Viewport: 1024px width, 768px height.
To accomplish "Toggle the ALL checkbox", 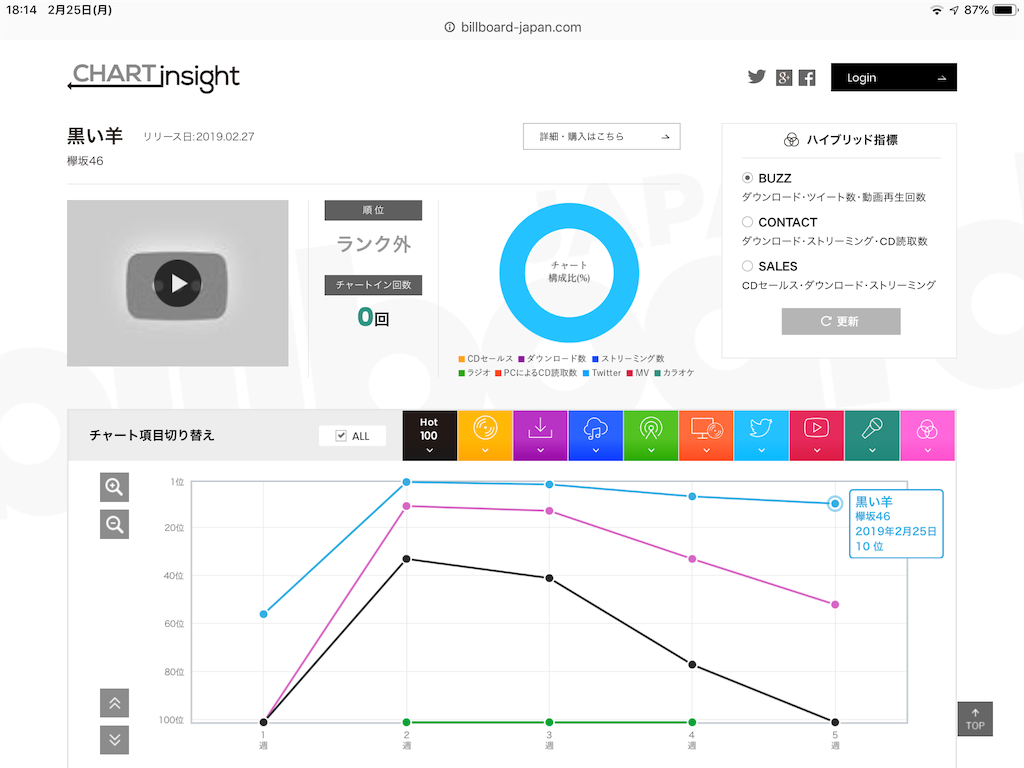I will pos(341,436).
